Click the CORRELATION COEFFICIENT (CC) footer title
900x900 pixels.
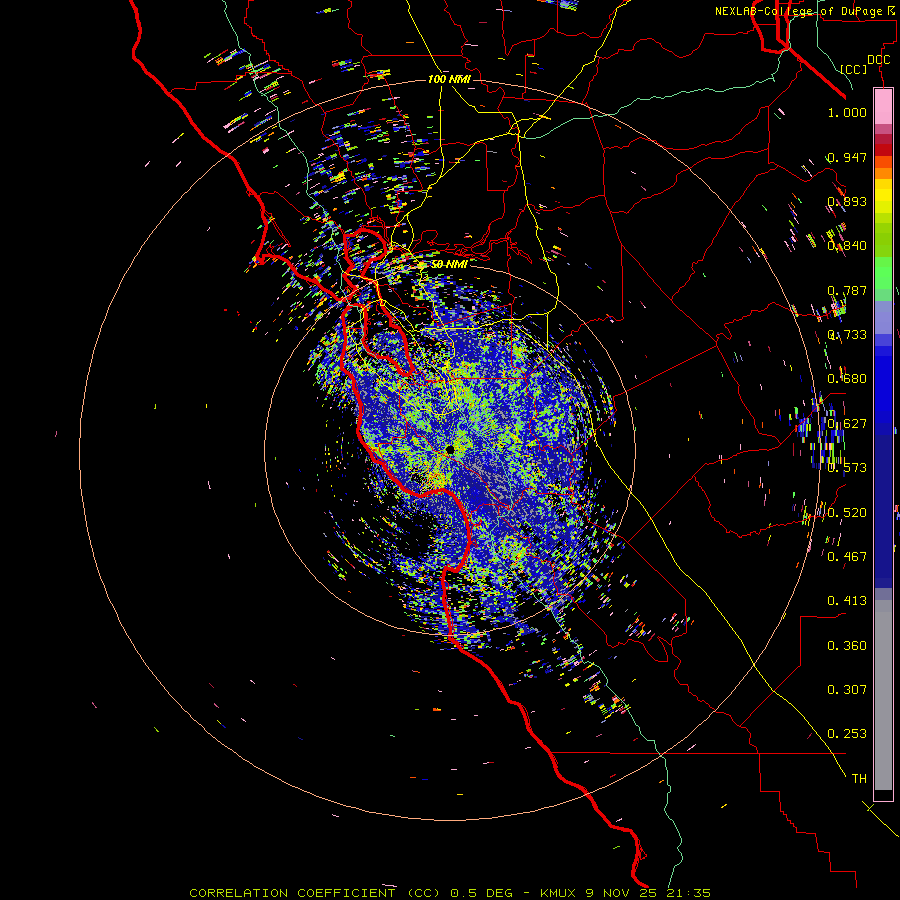(315, 893)
